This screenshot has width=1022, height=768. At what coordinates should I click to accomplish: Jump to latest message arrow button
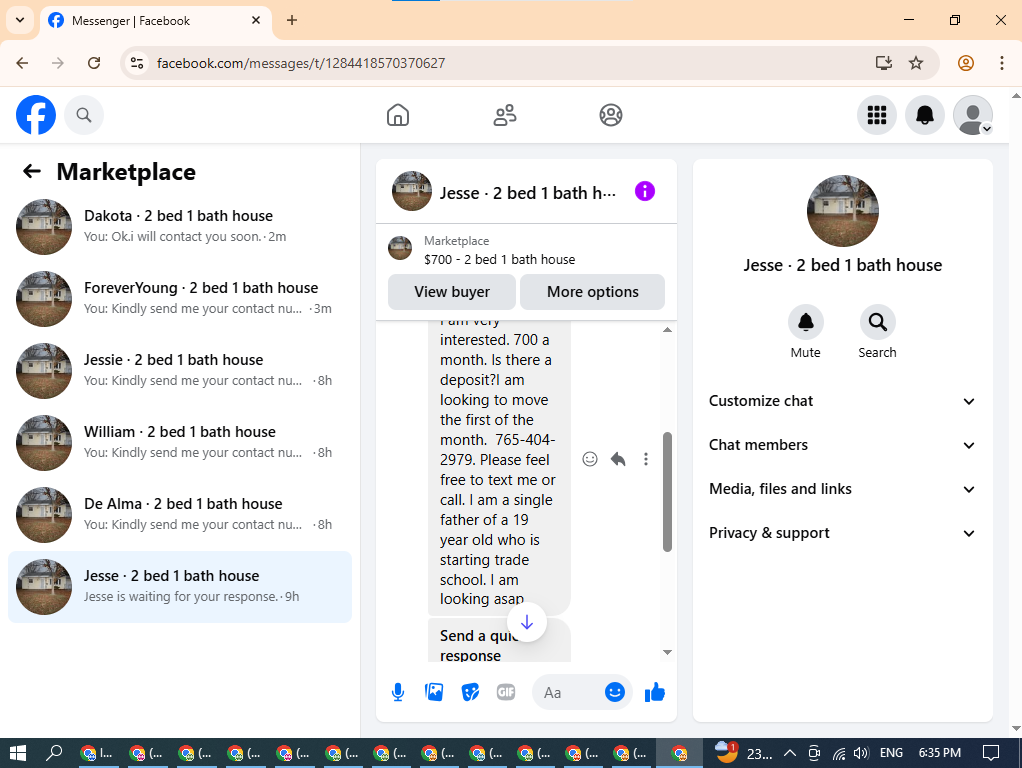(x=527, y=622)
